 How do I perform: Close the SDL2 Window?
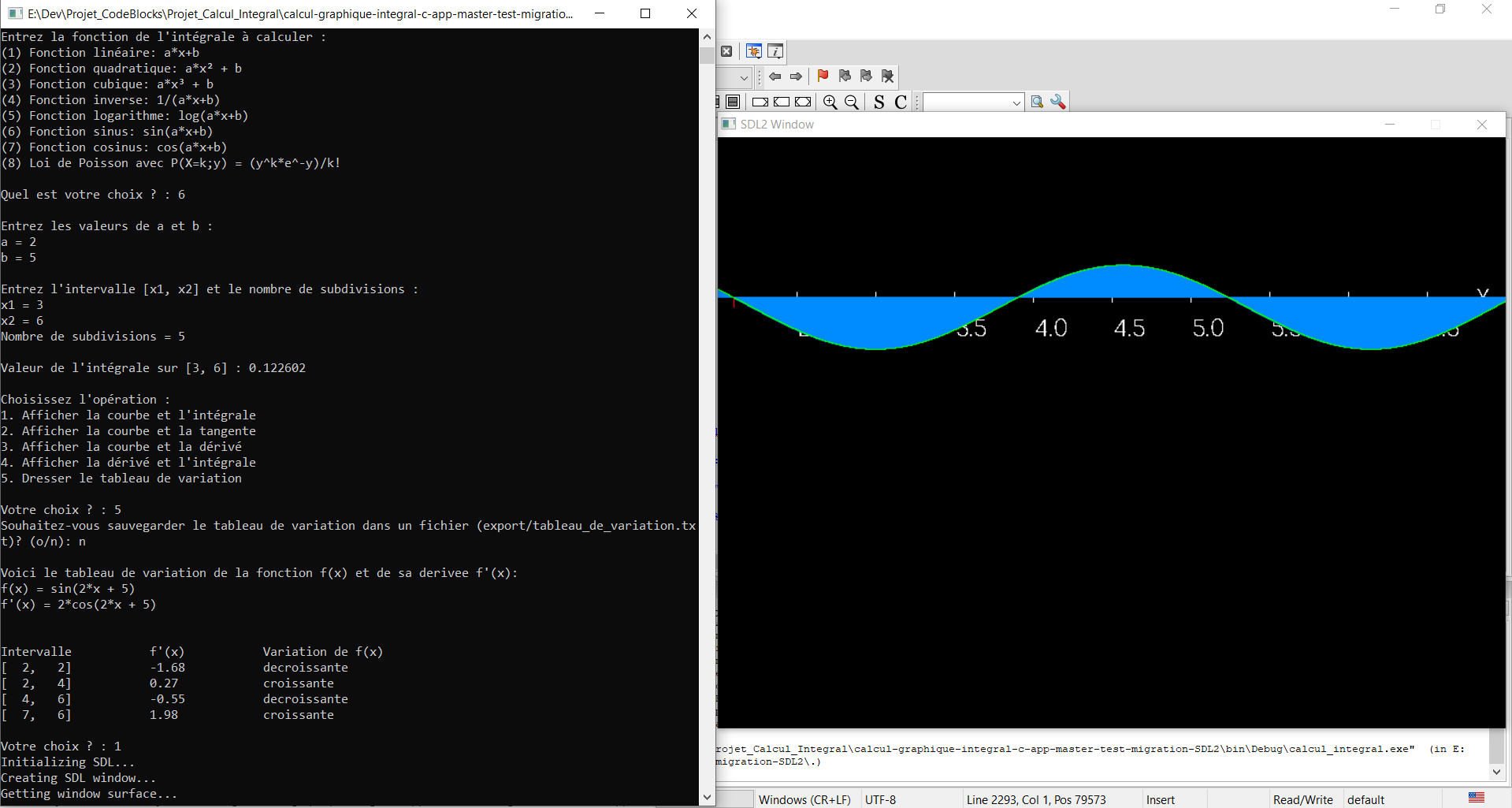click(1482, 125)
